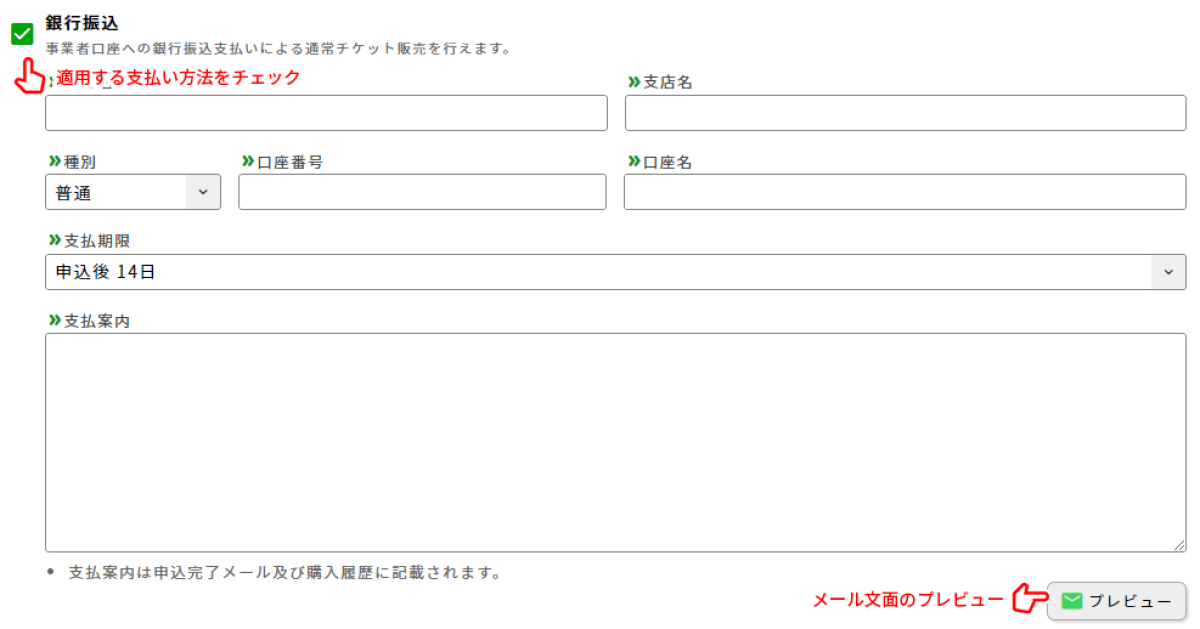Expand the 支払期限 dropdown showing 申込後 14日
The width and height of the screenshot is (1200, 629).
[615, 272]
